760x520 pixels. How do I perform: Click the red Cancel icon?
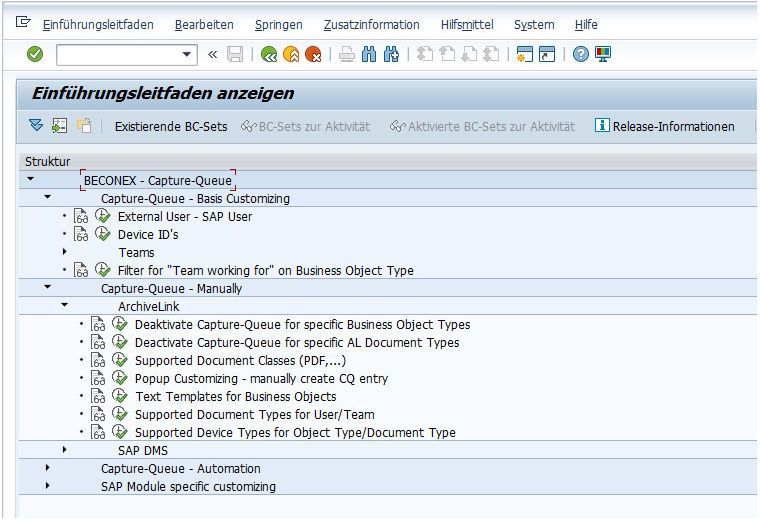click(314, 54)
